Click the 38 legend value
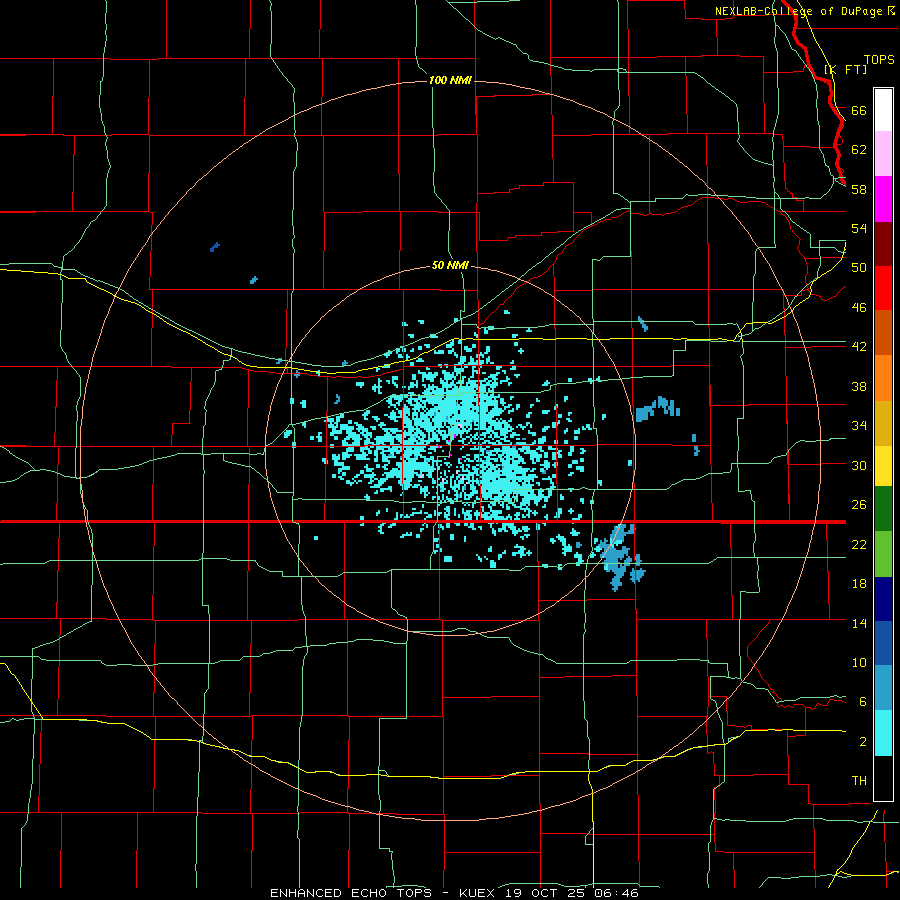The width and height of the screenshot is (900, 900). click(x=859, y=386)
